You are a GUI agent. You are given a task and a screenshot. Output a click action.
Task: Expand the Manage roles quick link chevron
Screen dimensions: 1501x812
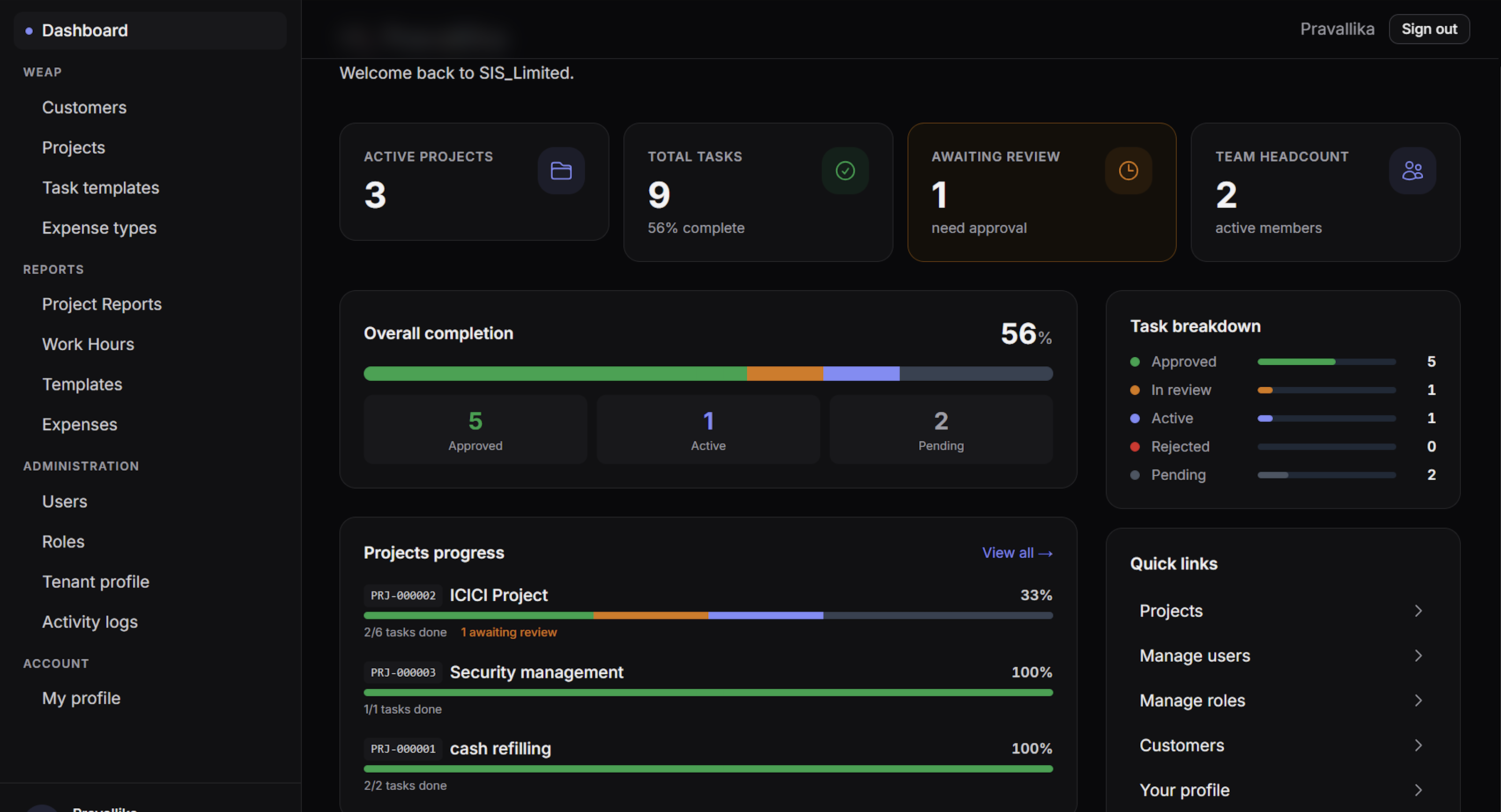pyautogui.click(x=1418, y=701)
